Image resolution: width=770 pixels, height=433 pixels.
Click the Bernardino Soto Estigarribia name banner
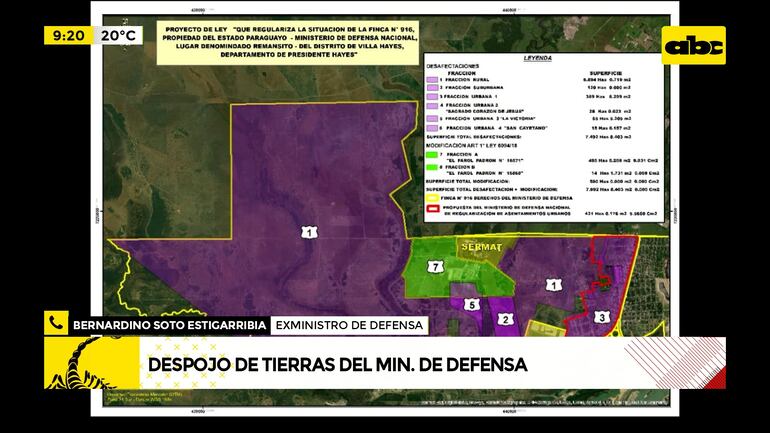point(169,324)
